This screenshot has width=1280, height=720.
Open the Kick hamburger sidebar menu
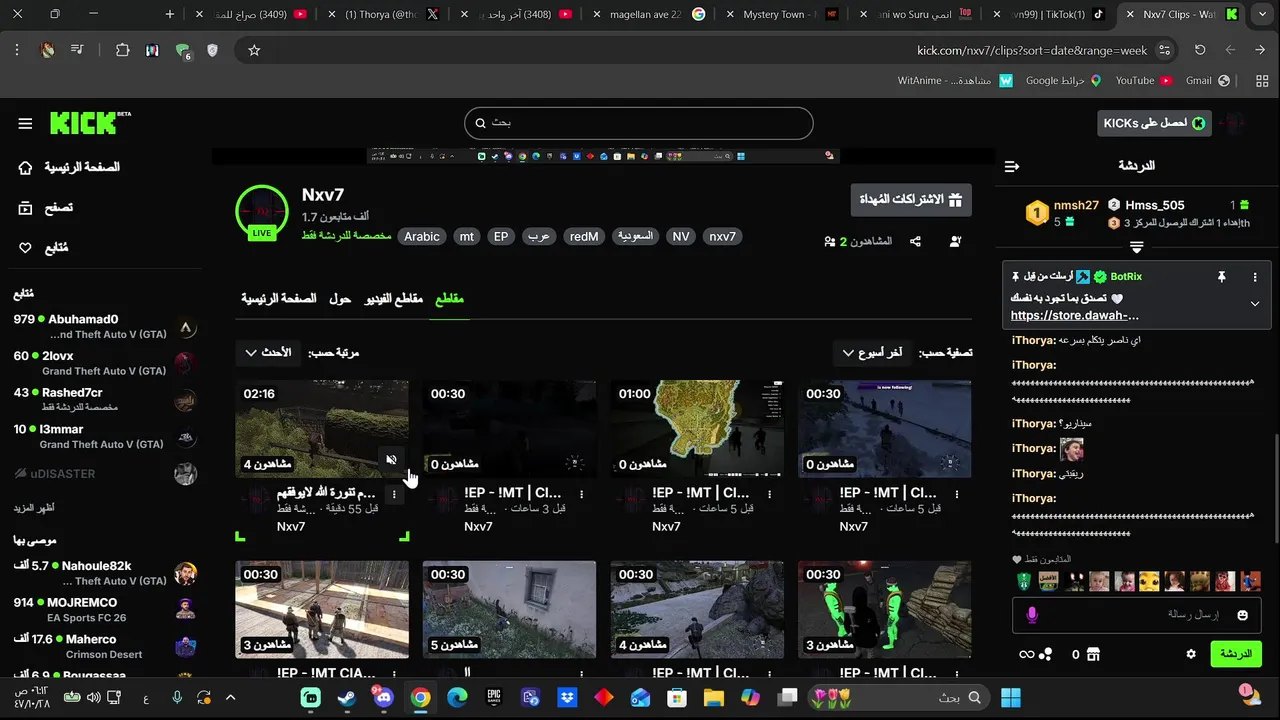[x=25, y=123]
